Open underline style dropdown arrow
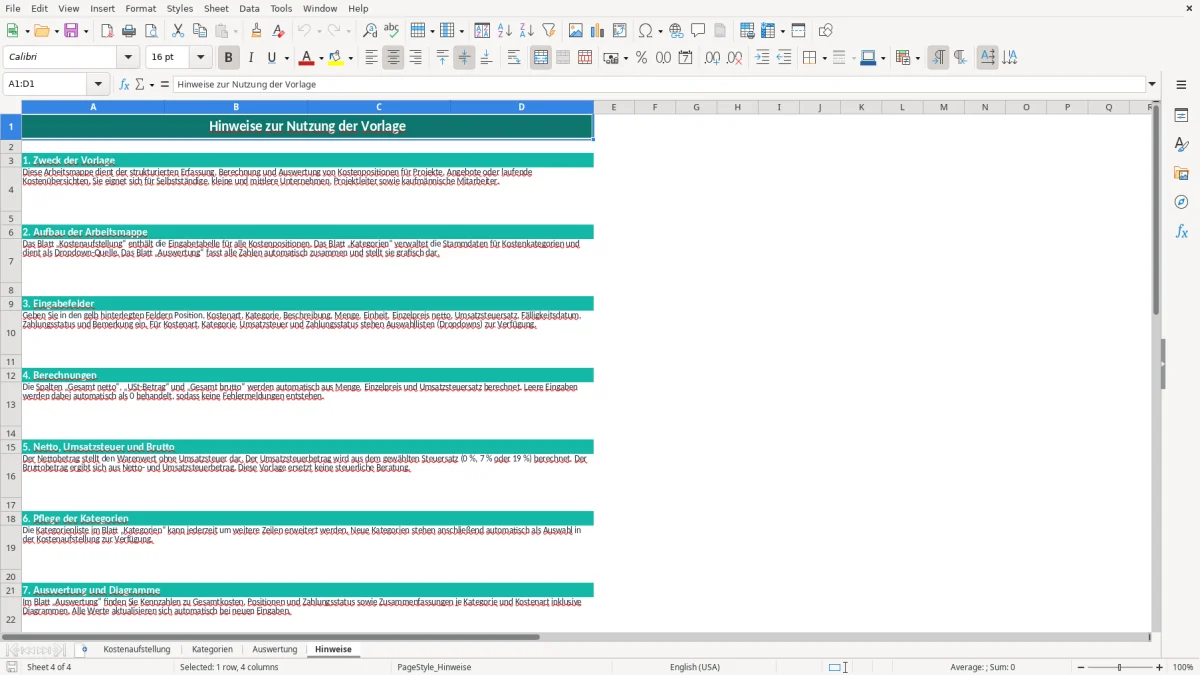Screen dimensions: 1200x675 point(286,58)
